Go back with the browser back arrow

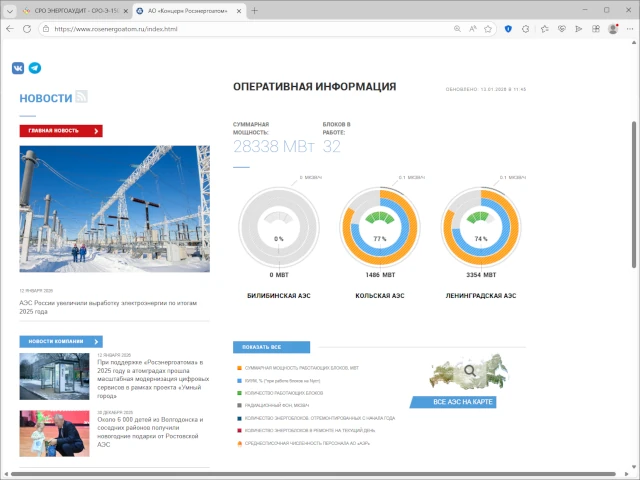click(x=10, y=29)
